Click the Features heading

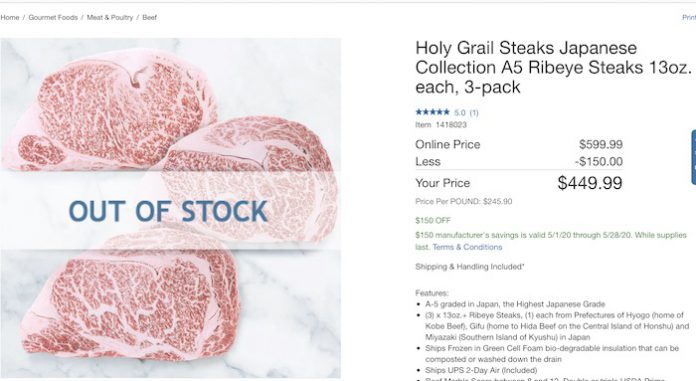431,293
